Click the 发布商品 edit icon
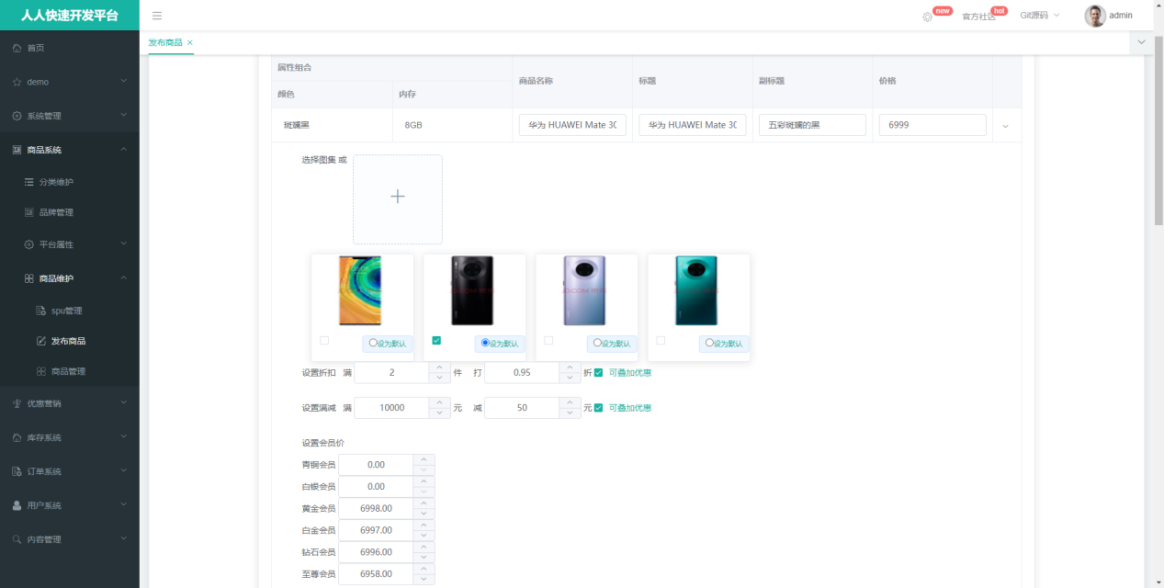This screenshot has height=588, width=1165. click(x=41, y=341)
